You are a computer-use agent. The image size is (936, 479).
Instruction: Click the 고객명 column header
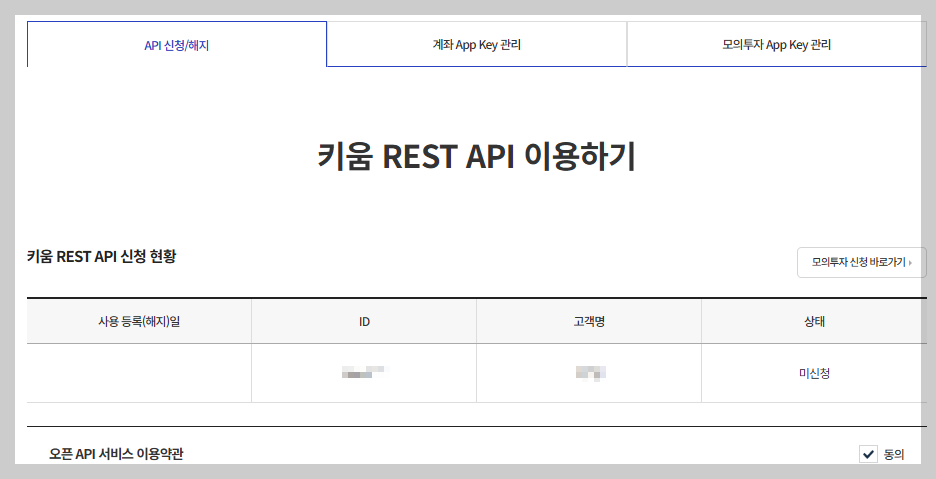coord(589,321)
